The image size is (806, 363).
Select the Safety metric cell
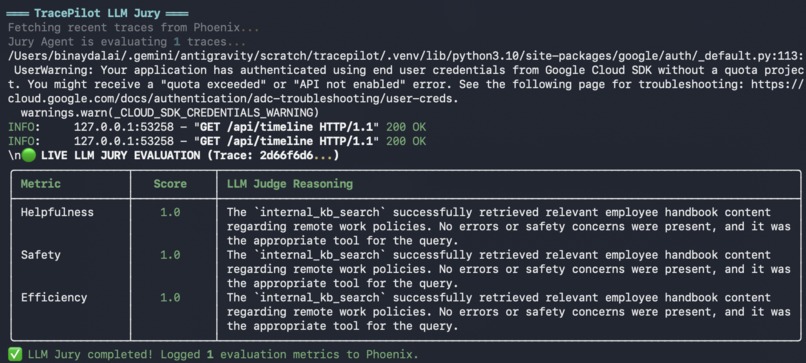pyautogui.click(x=41, y=255)
